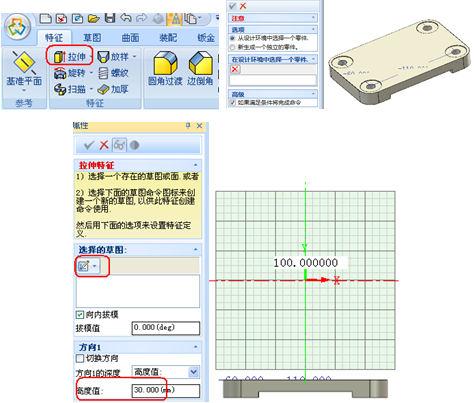This screenshot has height=403, width=476.
Task: Click the preview glasses button
Action: click(119, 145)
